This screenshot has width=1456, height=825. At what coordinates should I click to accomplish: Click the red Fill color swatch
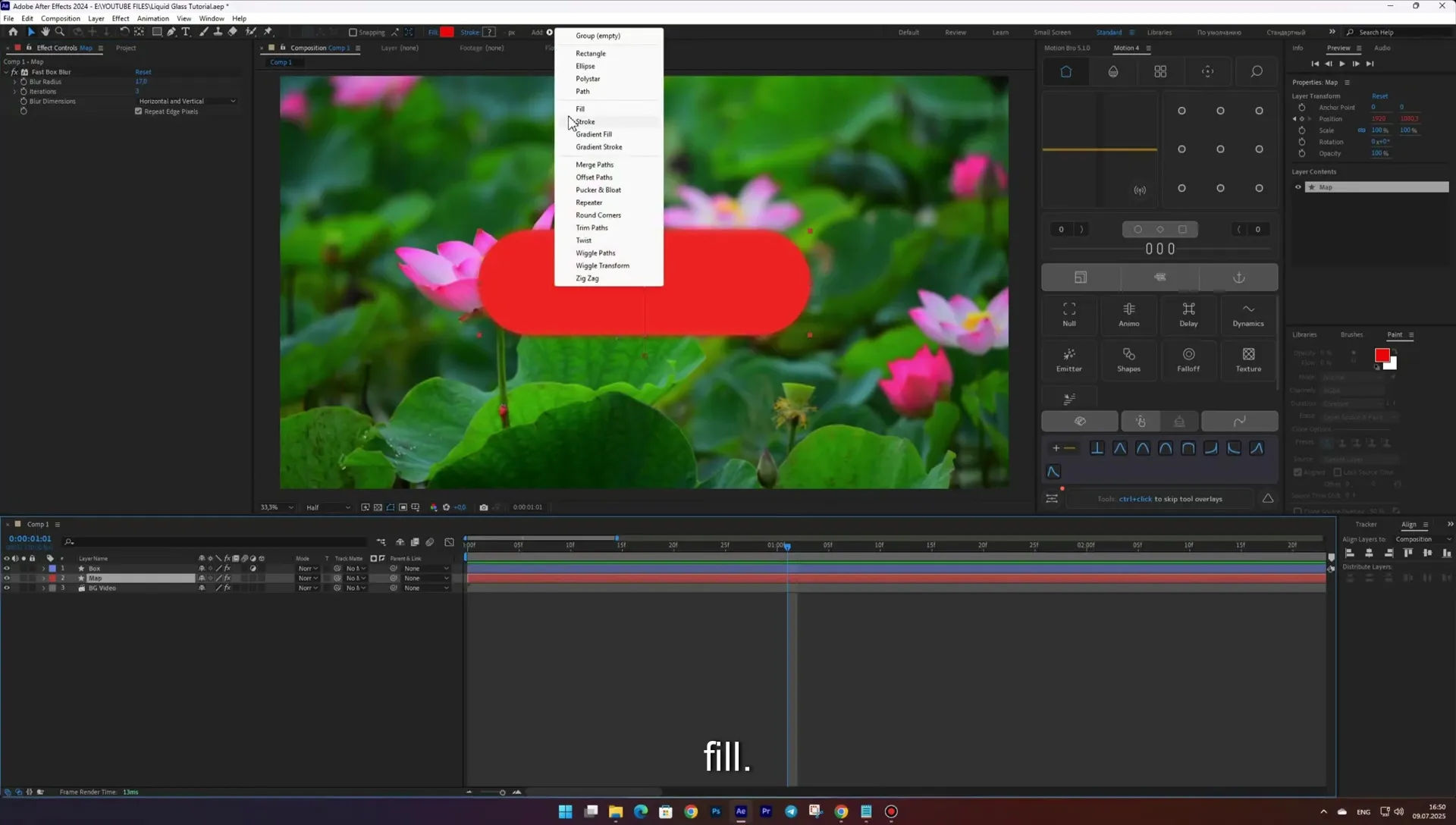(x=447, y=33)
